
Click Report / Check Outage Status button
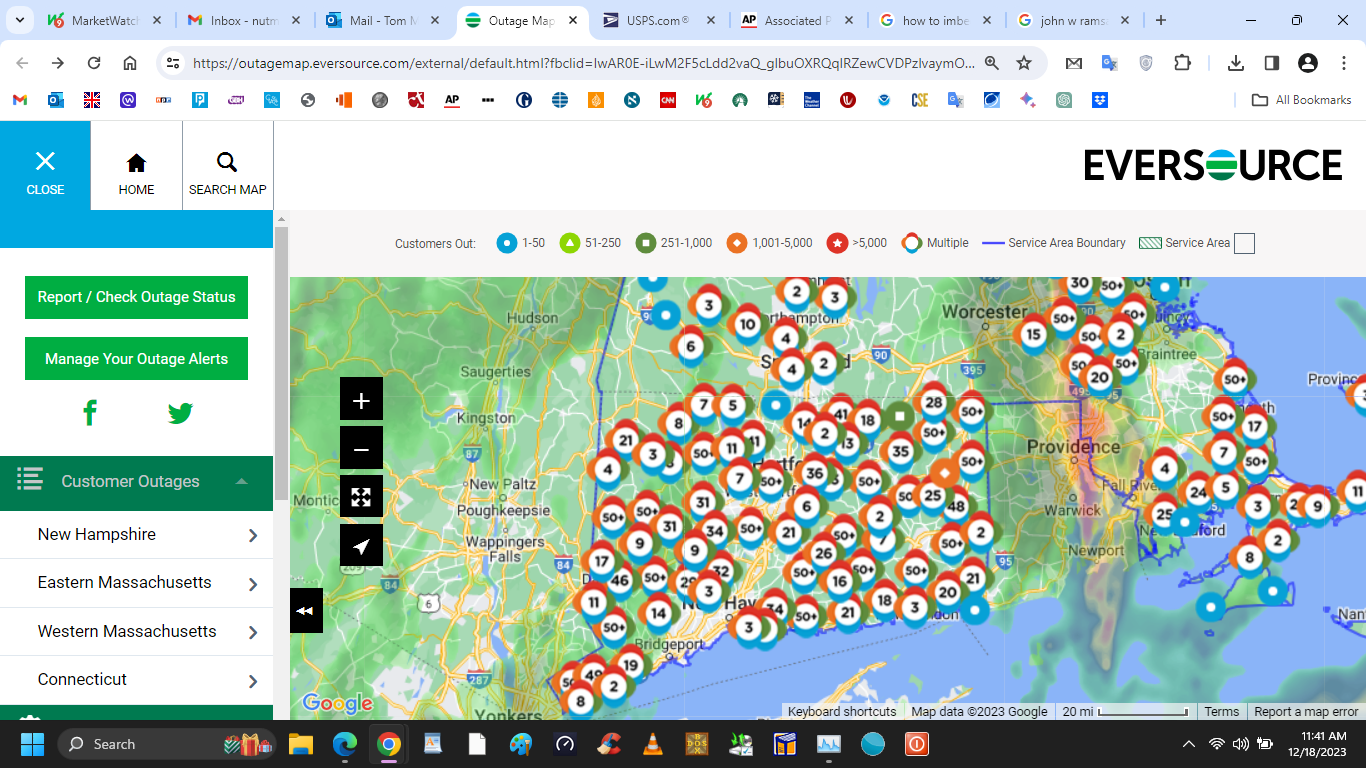click(136, 297)
